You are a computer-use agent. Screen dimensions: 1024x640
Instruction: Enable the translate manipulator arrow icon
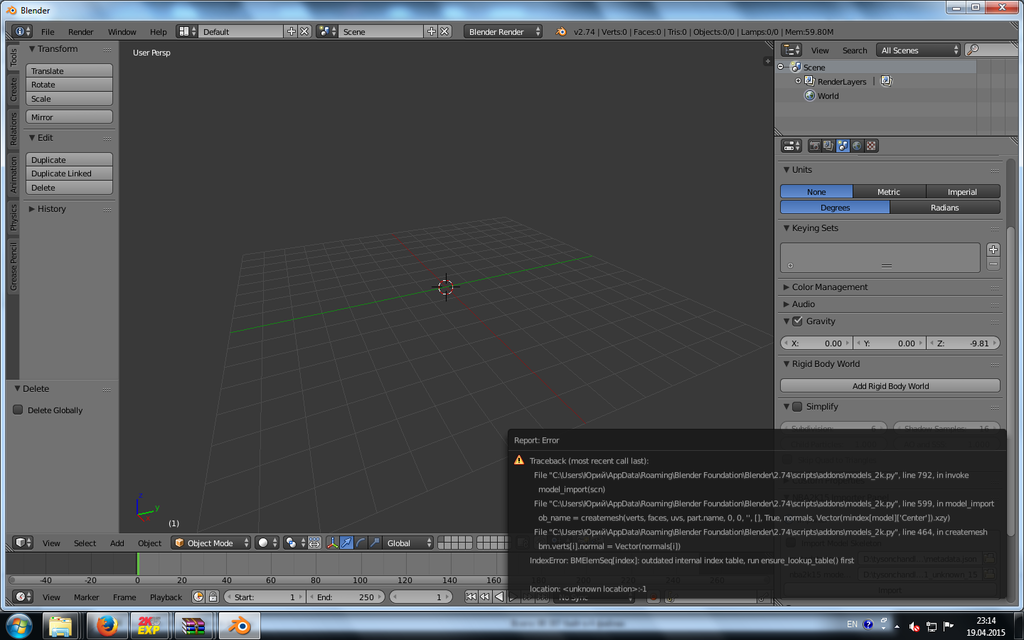point(346,543)
